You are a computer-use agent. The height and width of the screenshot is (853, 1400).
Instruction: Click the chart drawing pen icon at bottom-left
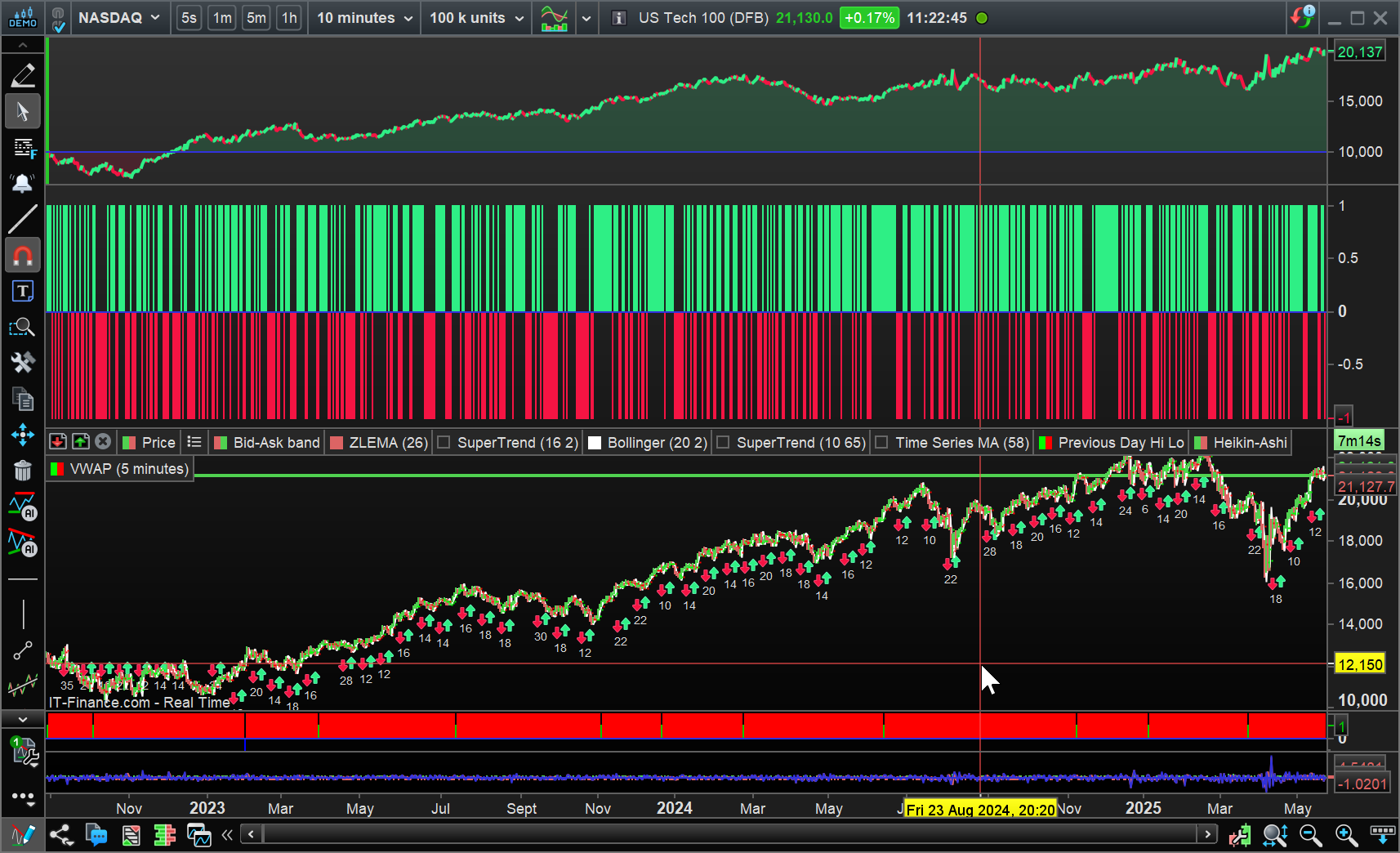tap(23, 835)
